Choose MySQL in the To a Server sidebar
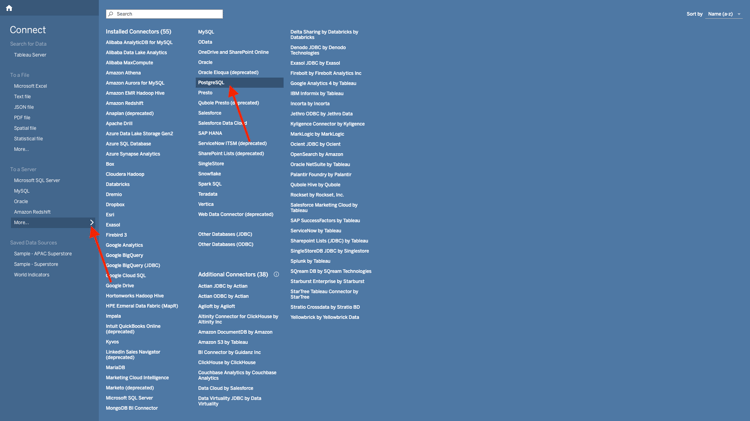This screenshot has height=421, width=750. pos(22,191)
